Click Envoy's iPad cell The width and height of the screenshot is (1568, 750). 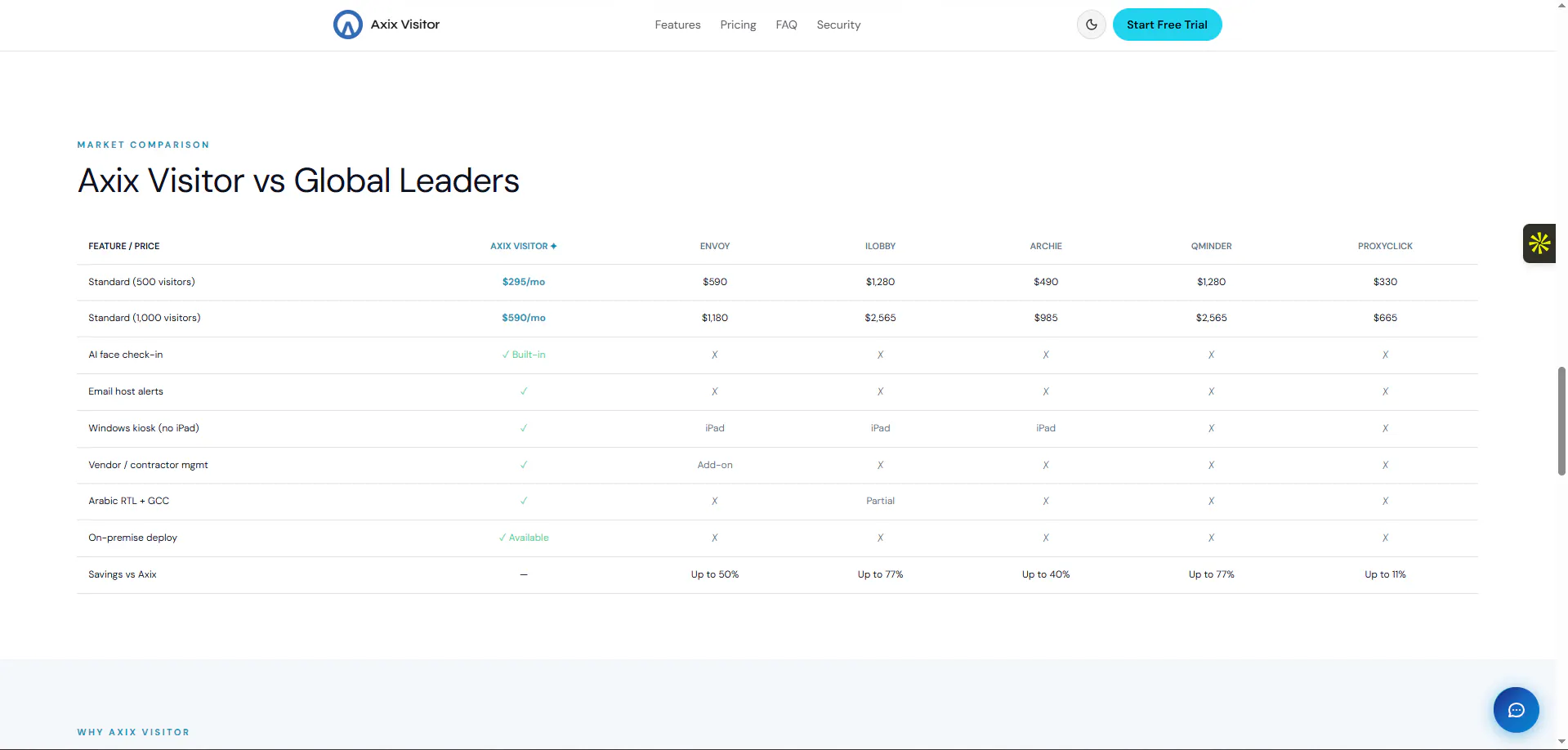(x=714, y=428)
